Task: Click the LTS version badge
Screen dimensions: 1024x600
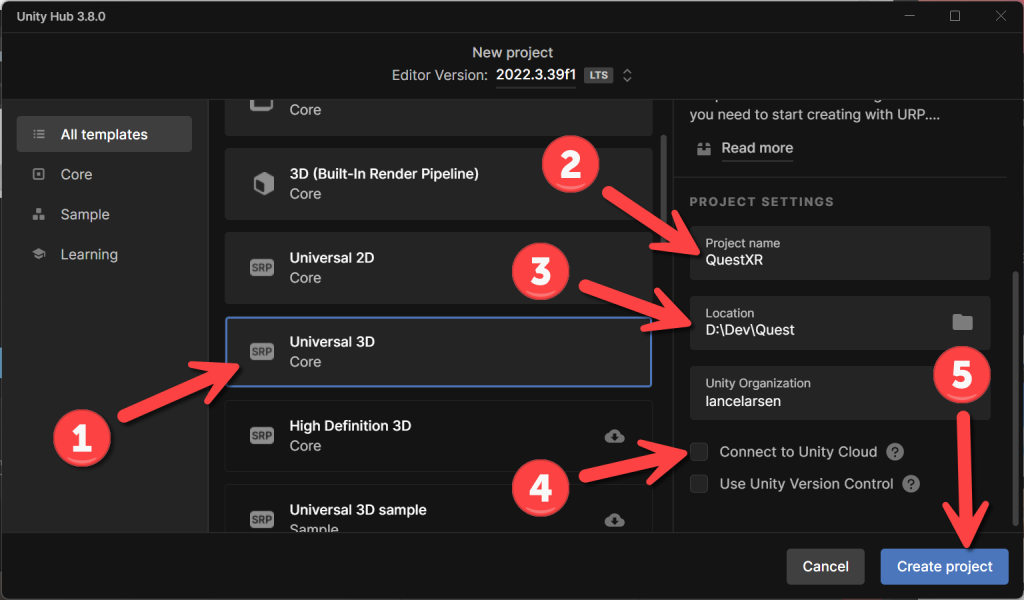Action: pos(598,75)
